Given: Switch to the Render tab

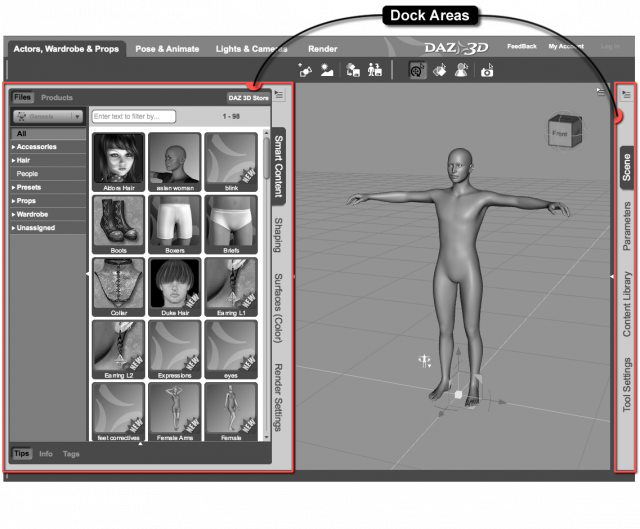Looking at the screenshot, I should [322, 49].
